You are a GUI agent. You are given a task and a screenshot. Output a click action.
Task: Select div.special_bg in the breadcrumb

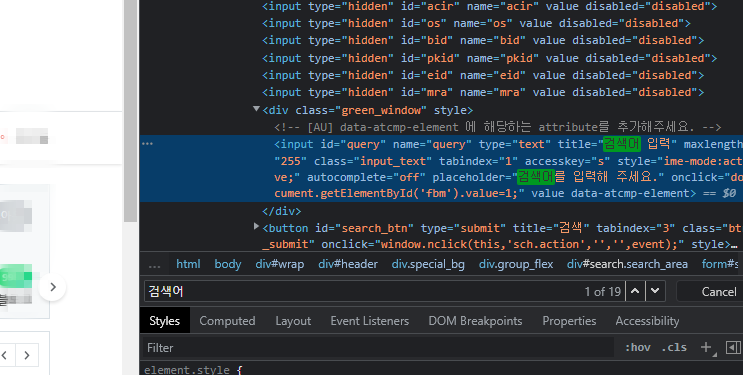click(x=428, y=264)
